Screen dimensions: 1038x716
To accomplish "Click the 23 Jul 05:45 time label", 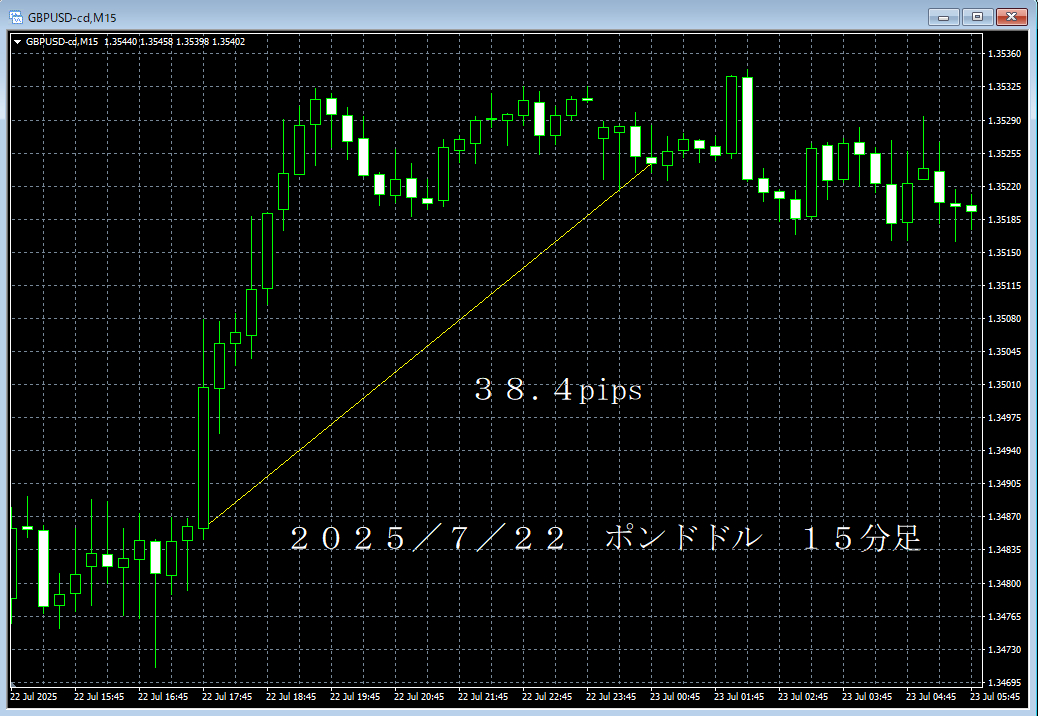I will 995,697.
